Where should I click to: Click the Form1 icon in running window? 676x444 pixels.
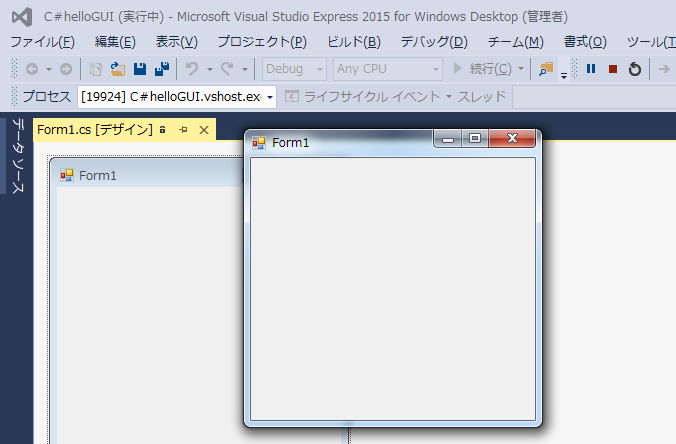[259, 143]
